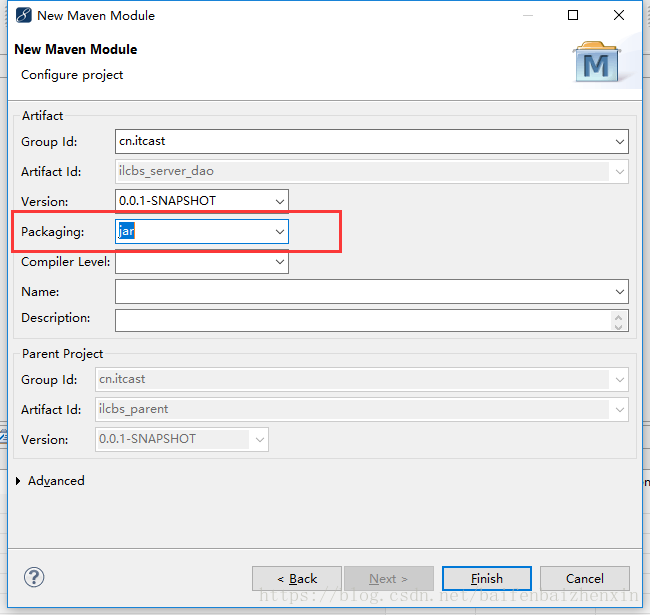This screenshot has width=650, height=615.
Task: Open Parent Project Version dropdown arrow
Action: pos(260,440)
